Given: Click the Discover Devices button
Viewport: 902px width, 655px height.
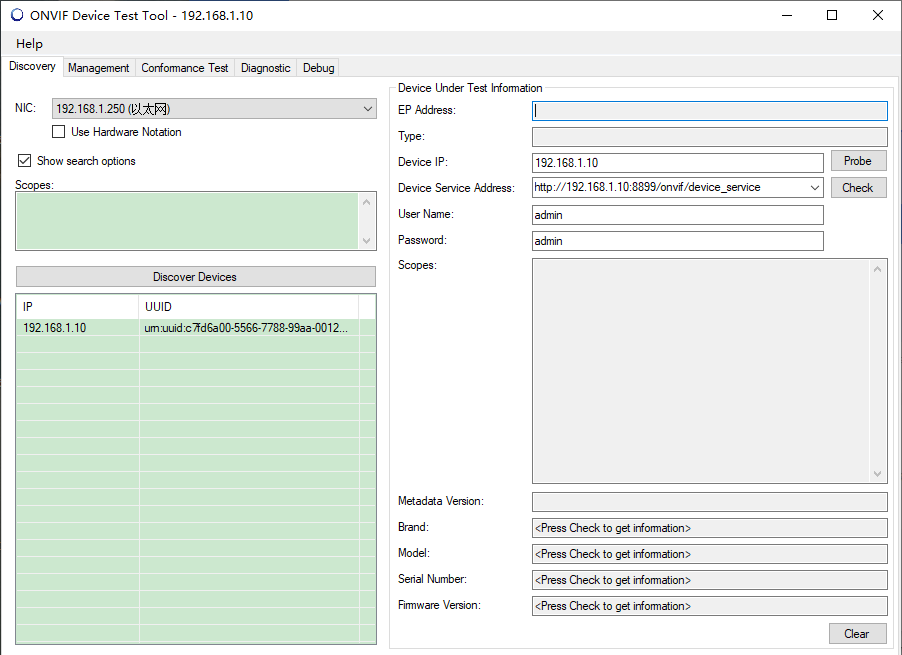Looking at the screenshot, I should pyautogui.click(x=196, y=277).
